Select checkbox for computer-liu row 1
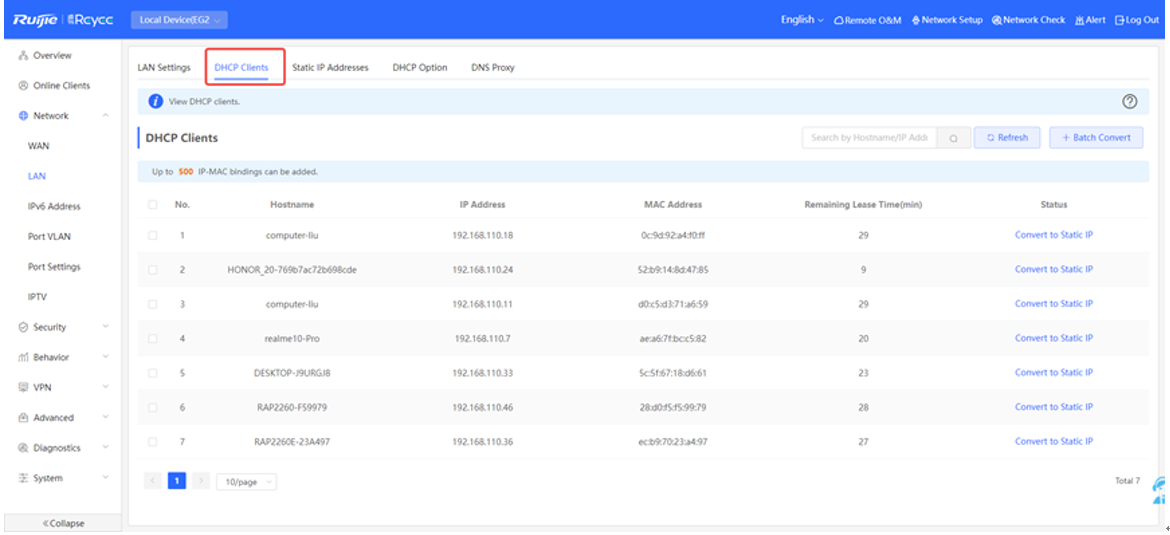Screen dimensions: 1170x535 pyautogui.click(x=153, y=235)
